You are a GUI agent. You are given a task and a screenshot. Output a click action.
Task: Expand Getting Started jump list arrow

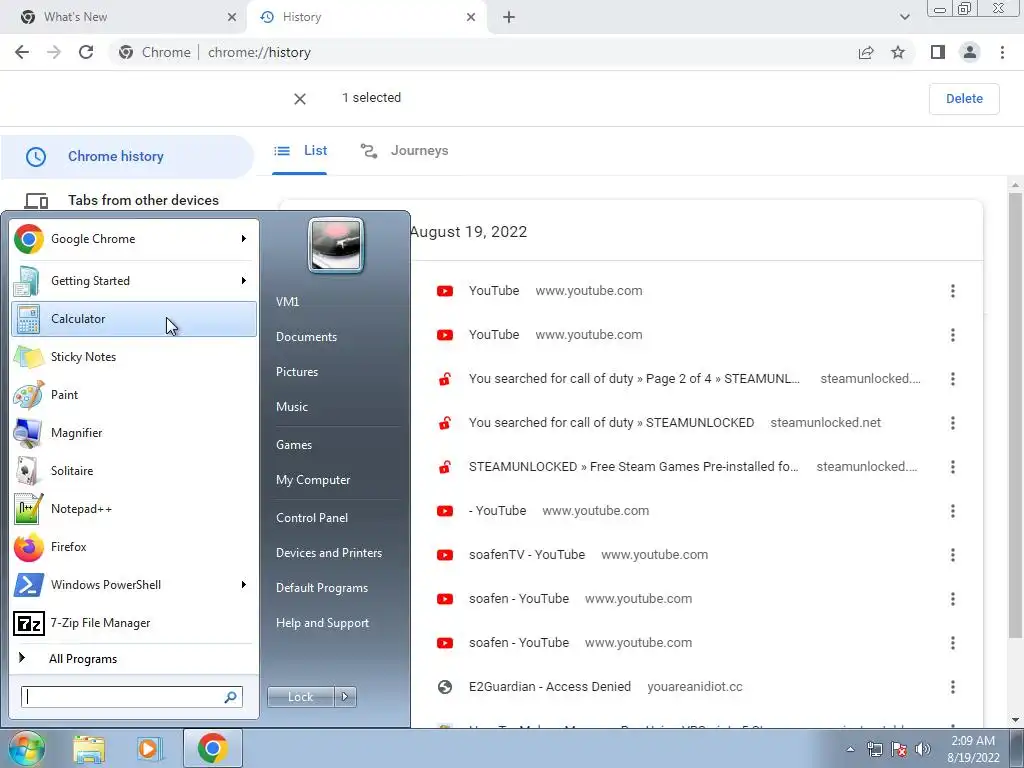pyautogui.click(x=244, y=281)
